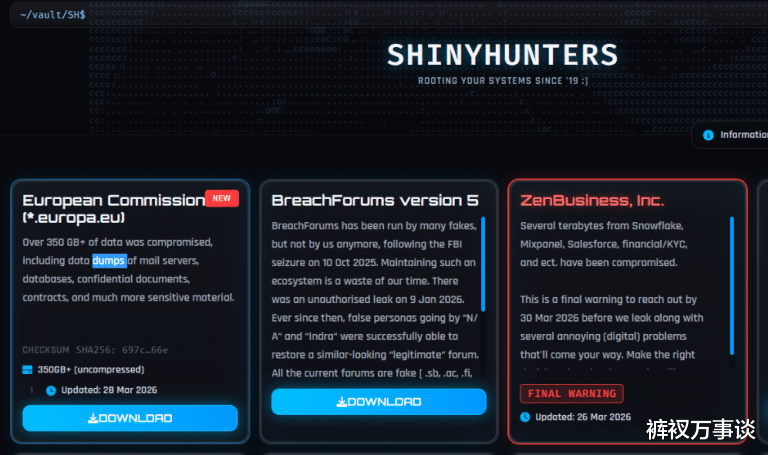The image size is (768, 455).
Task: Open the Information tab button
Action: click(x=730, y=135)
